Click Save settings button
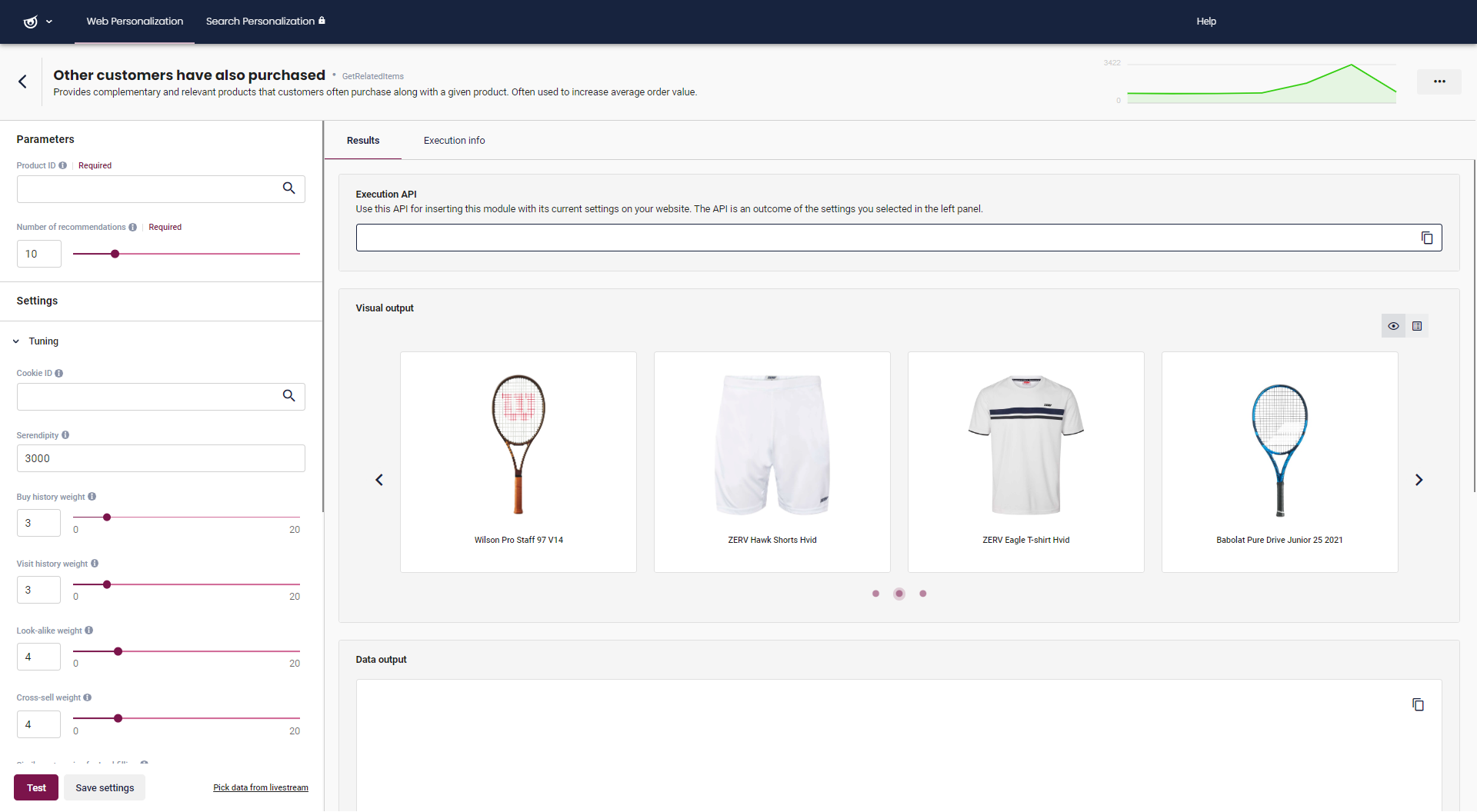 [x=105, y=787]
